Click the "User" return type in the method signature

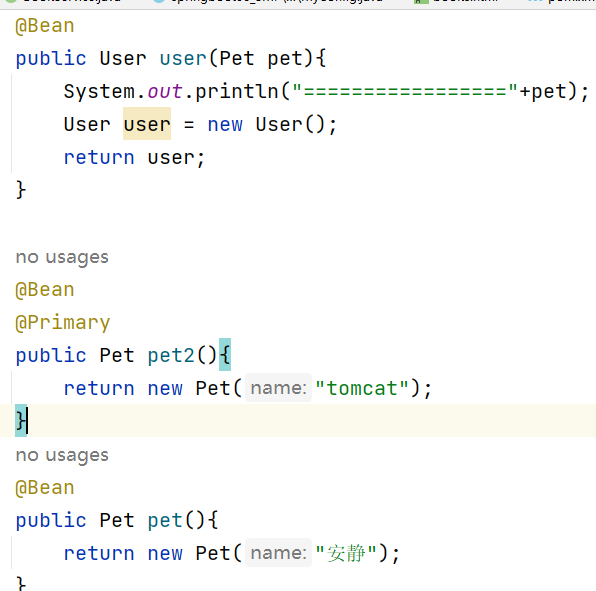tap(123, 59)
